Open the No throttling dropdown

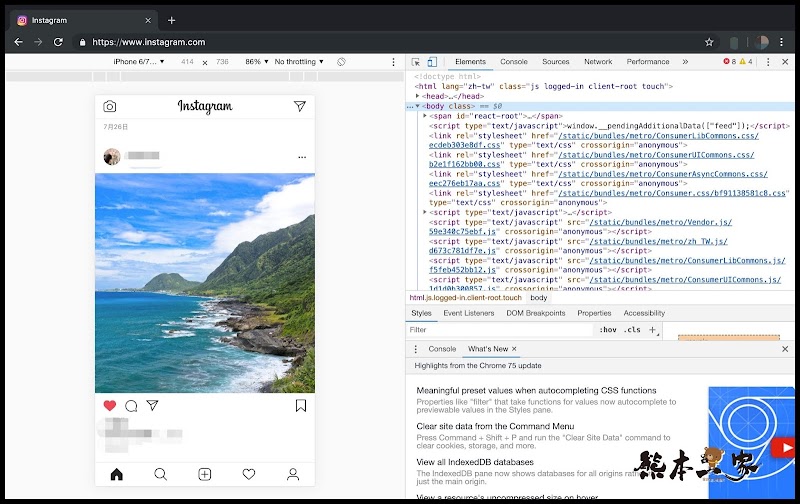click(299, 62)
